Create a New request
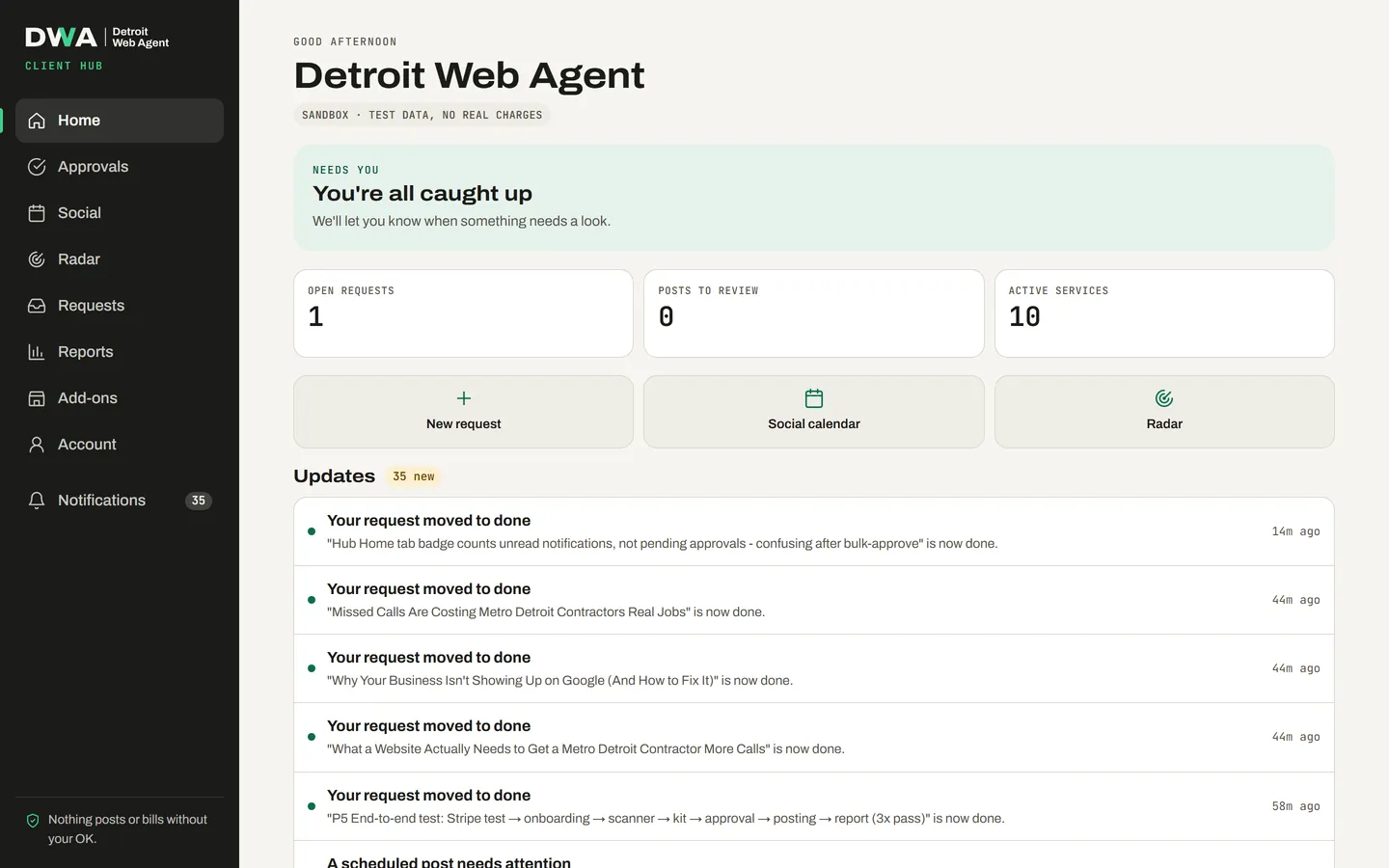The image size is (1389, 868). (464, 412)
